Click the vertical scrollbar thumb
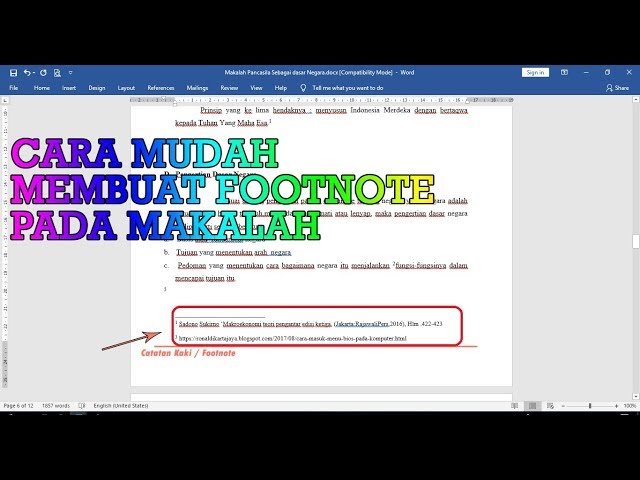 pos(636,241)
